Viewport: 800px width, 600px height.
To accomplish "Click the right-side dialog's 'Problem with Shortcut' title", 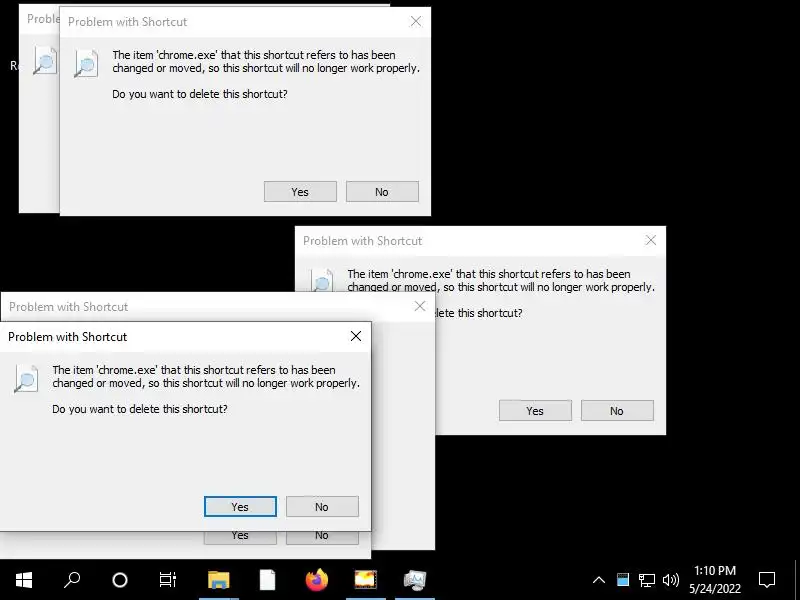I will coord(363,241).
